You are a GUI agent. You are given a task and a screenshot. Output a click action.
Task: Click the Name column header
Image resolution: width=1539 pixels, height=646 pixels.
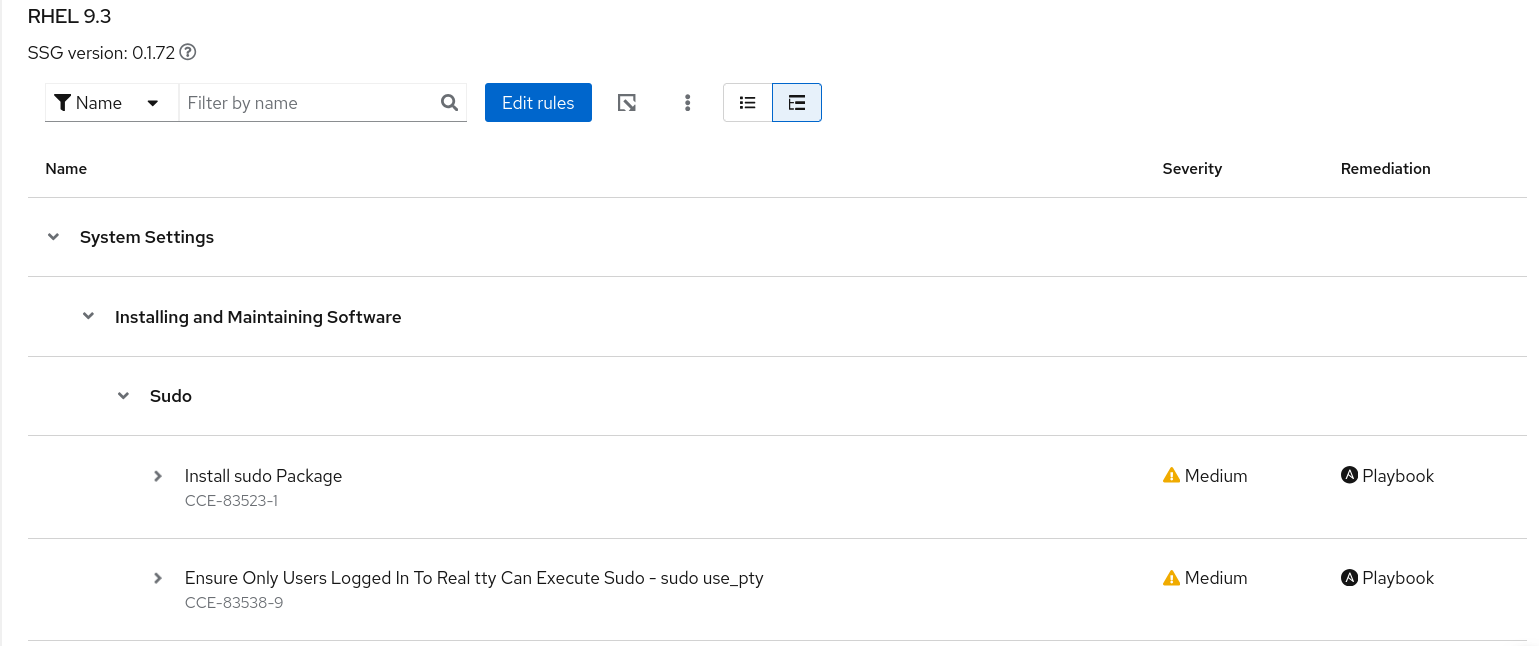click(66, 169)
